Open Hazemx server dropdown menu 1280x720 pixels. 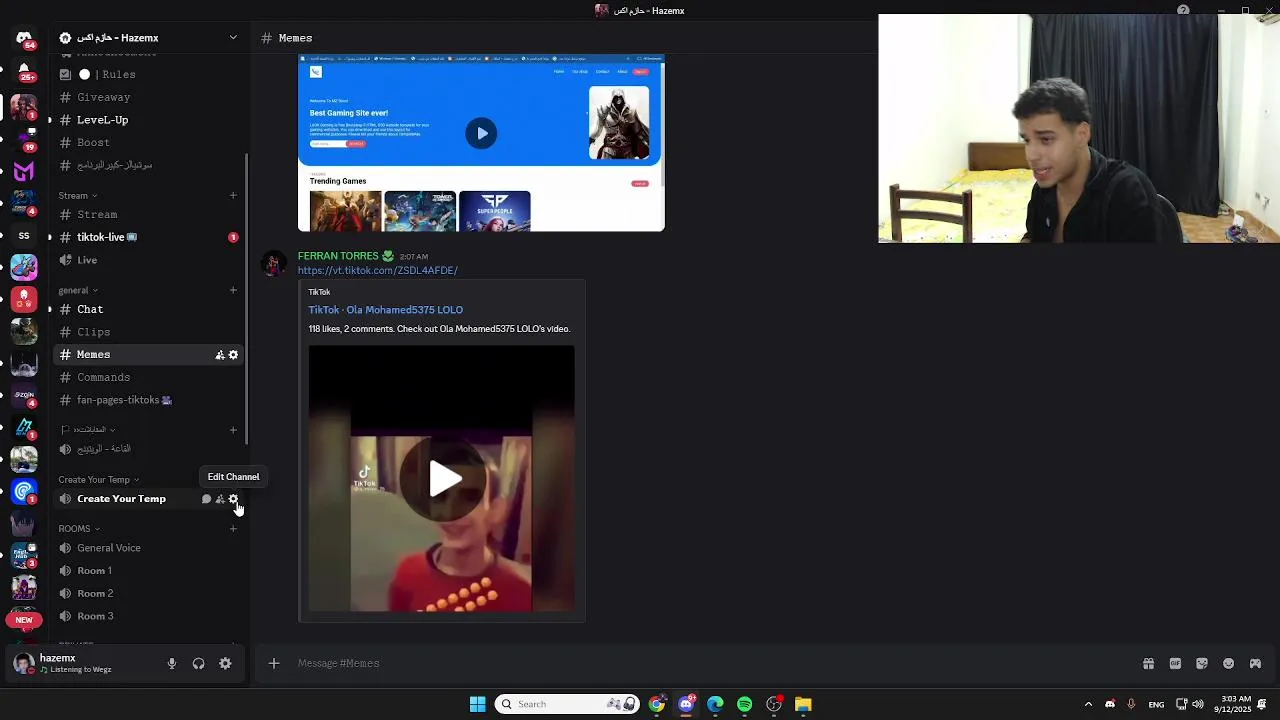(x=150, y=38)
